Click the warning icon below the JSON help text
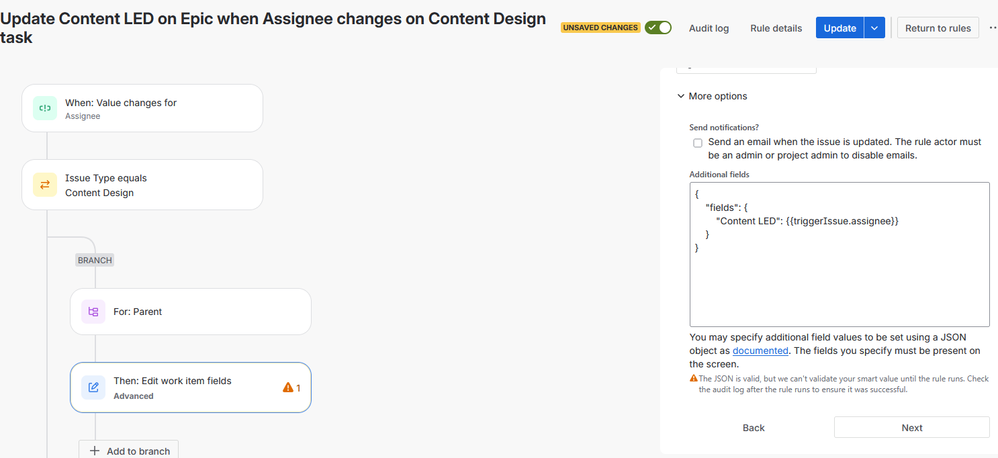 coord(694,379)
